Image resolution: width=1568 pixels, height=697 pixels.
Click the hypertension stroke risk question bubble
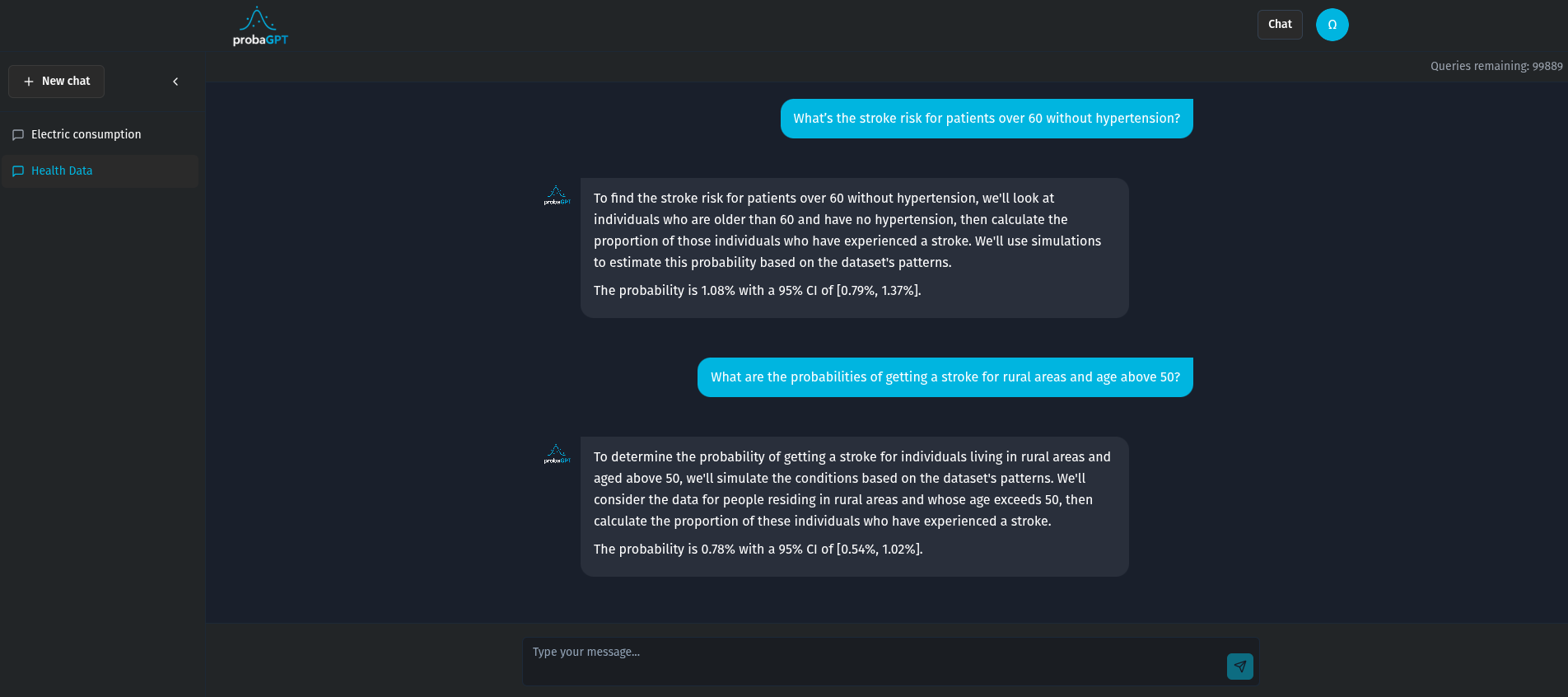pyautogui.click(x=987, y=119)
